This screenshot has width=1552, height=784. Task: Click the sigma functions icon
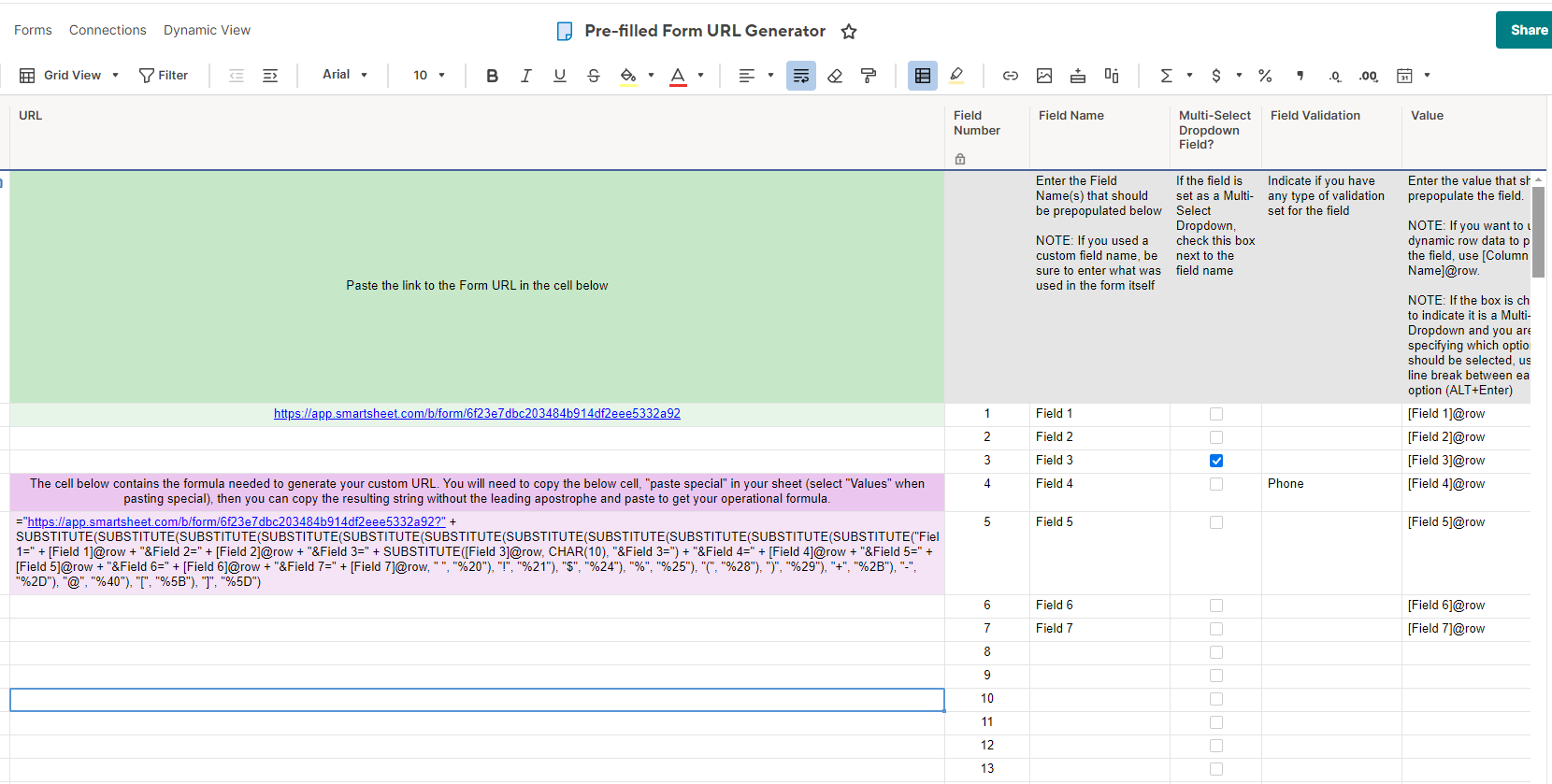coord(1166,76)
